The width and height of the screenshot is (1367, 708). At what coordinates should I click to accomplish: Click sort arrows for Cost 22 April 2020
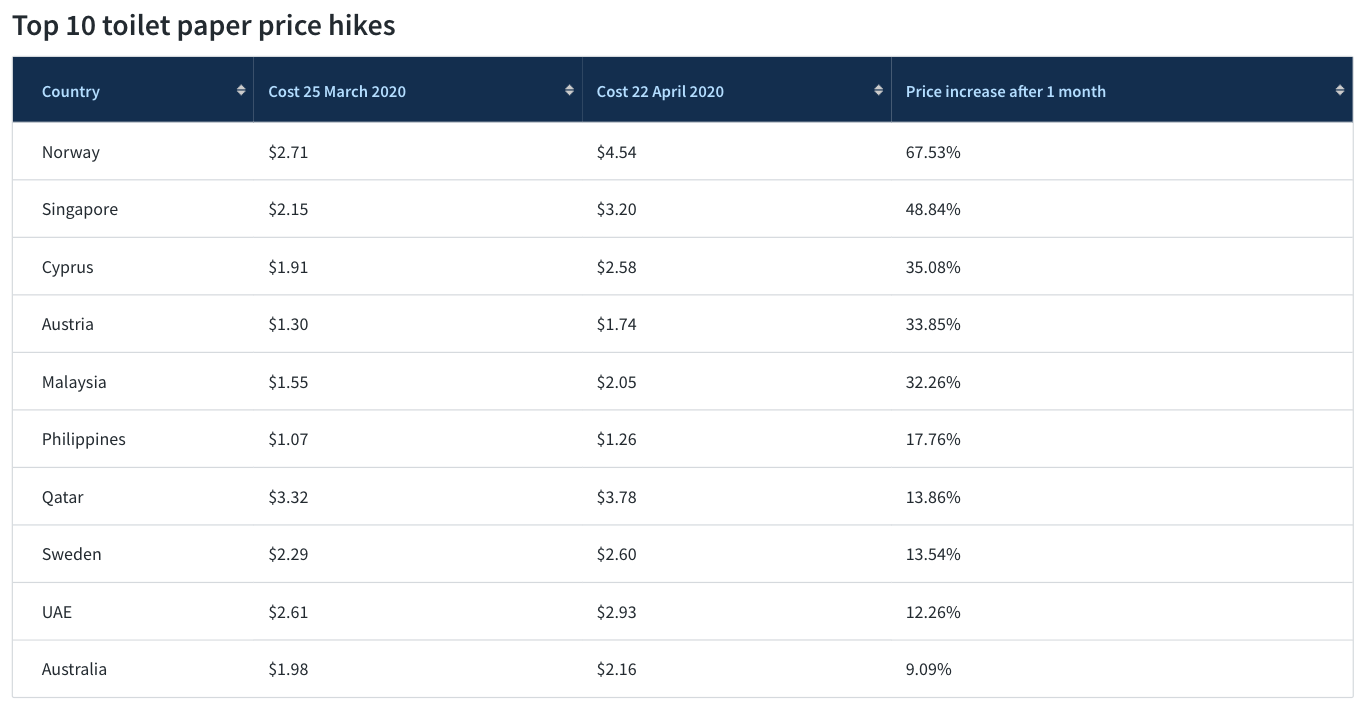click(878, 90)
